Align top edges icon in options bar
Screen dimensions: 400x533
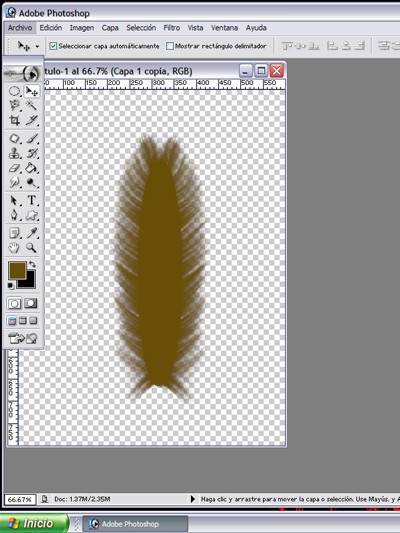[287, 46]
